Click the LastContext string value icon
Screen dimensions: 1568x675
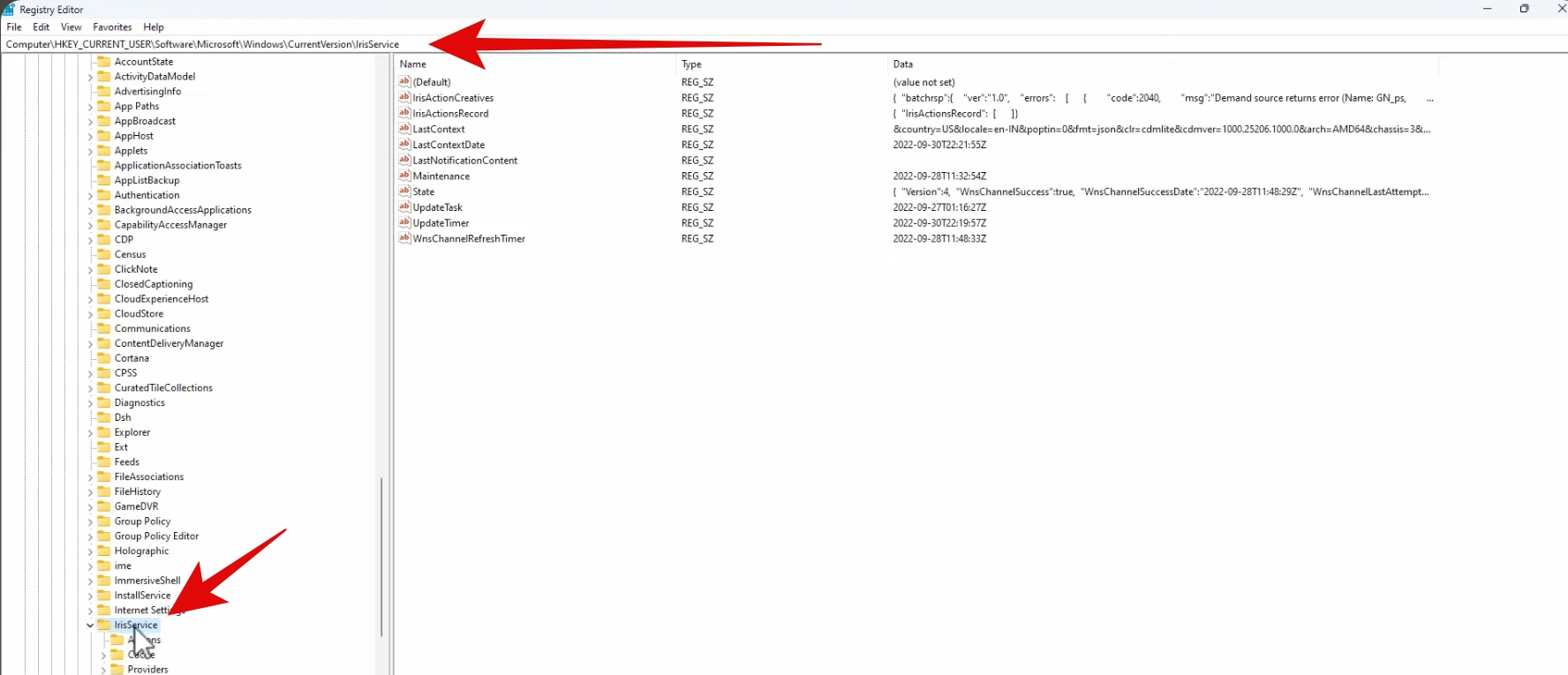coord(404,129)
